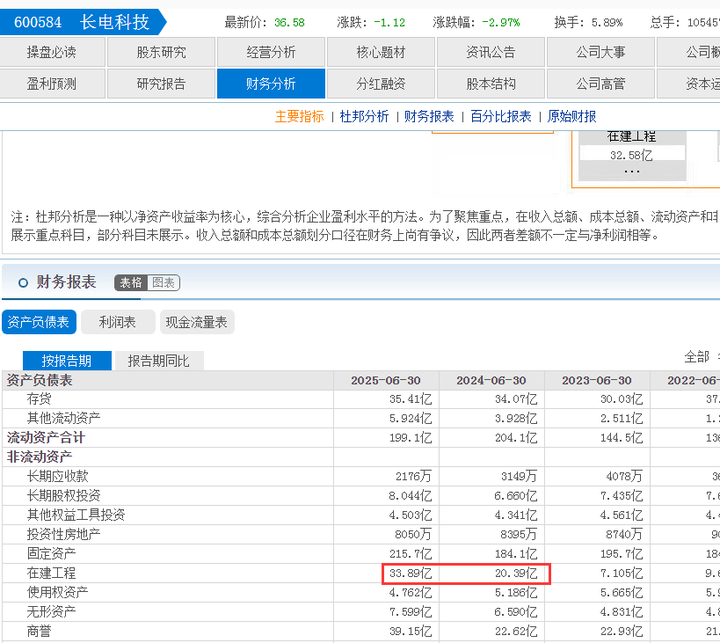Click the 使用权资产 row label

(x=57, y=592)
